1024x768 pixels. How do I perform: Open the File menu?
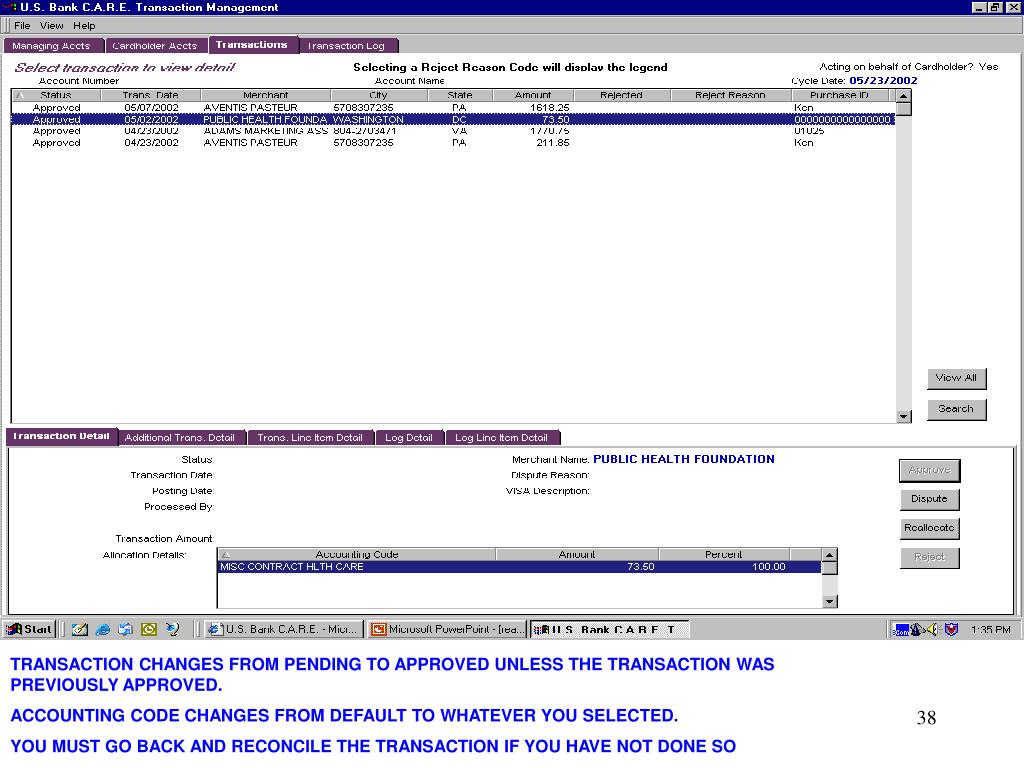click(x=22, y=25)
